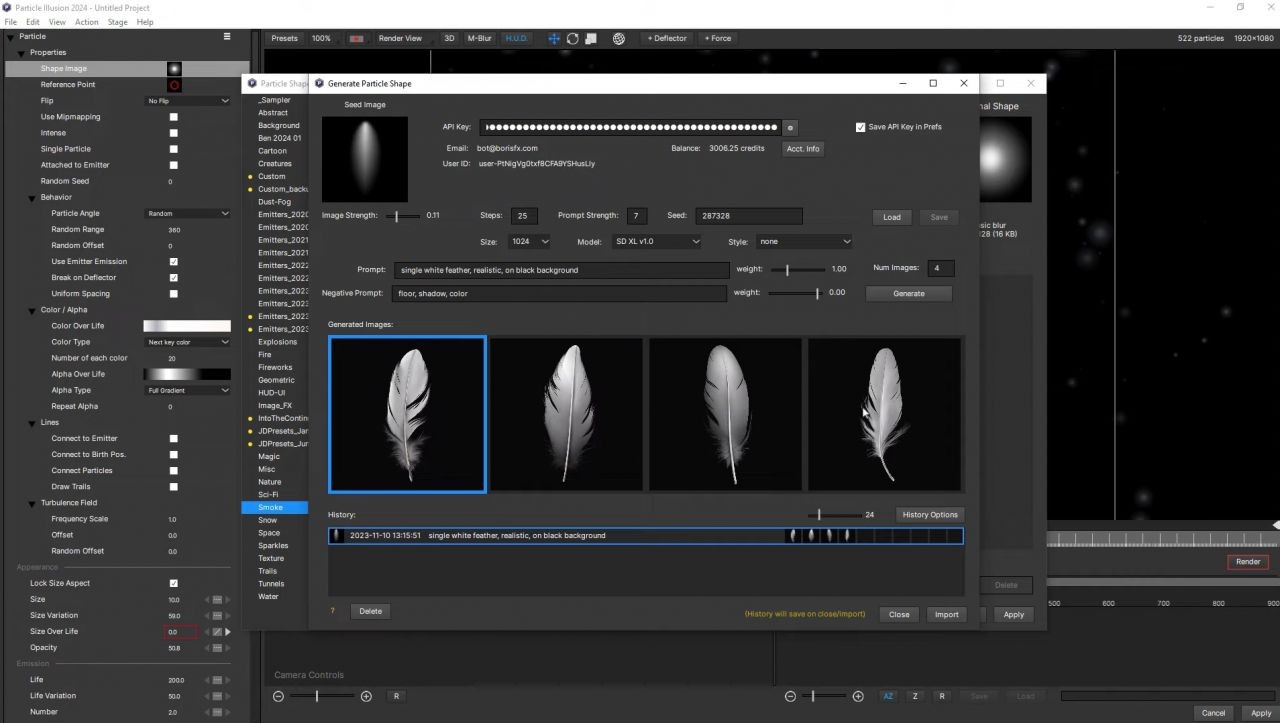This screenshot has height=723, width=1280.
Task: Click the properties panel hamburger menu icon
Action: 227,36
